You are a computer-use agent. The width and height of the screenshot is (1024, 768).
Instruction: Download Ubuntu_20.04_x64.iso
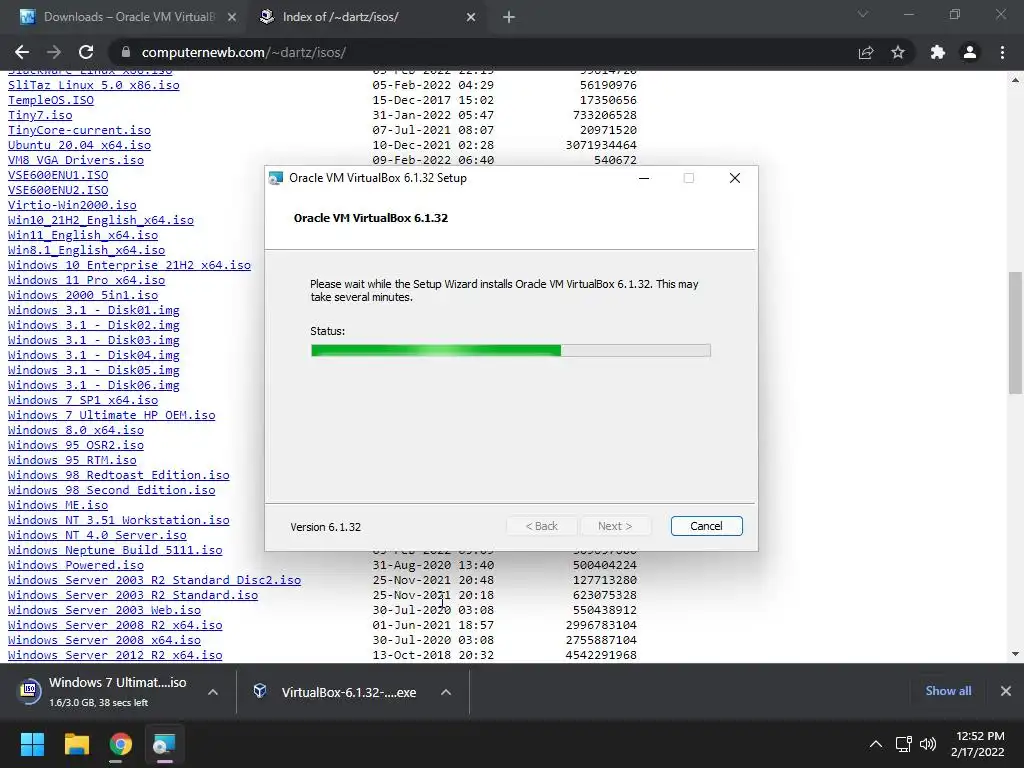(x=79, y=145)
